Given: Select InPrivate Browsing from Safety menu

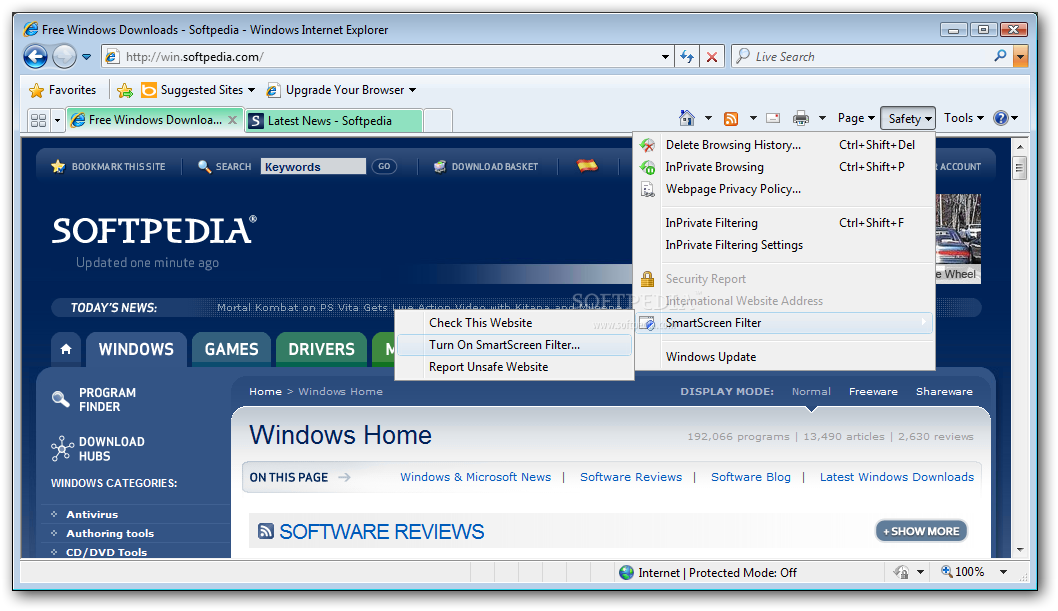Looking at the screenshot, I should coord(784,167).
